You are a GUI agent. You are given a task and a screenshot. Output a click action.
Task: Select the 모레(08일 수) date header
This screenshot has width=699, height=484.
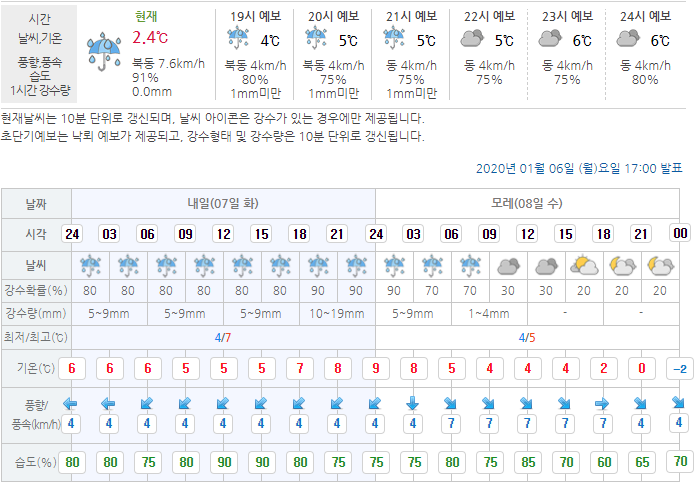coord(526,203)
